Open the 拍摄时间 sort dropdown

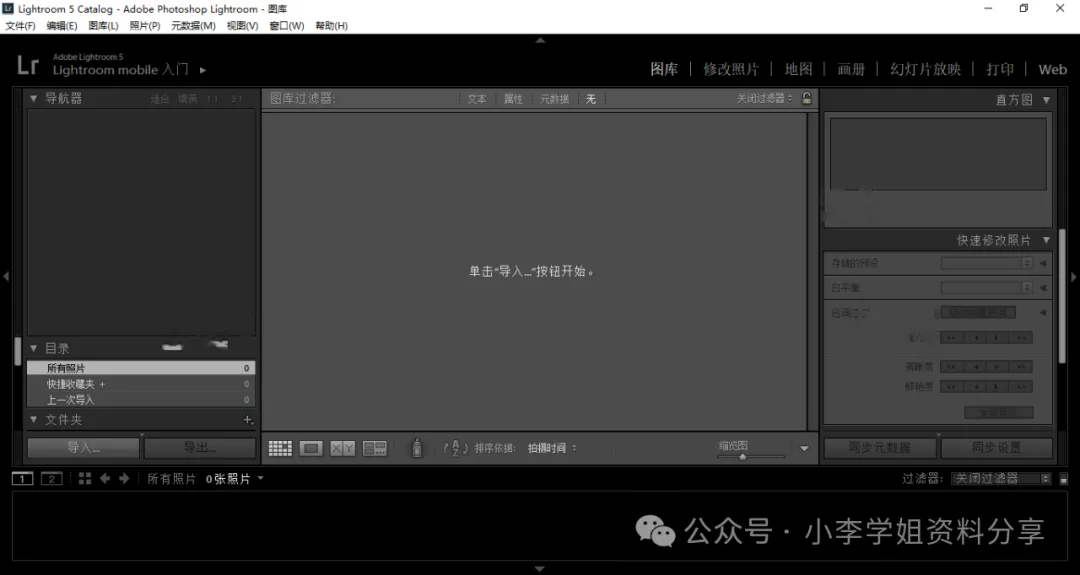tap(552, 448)
